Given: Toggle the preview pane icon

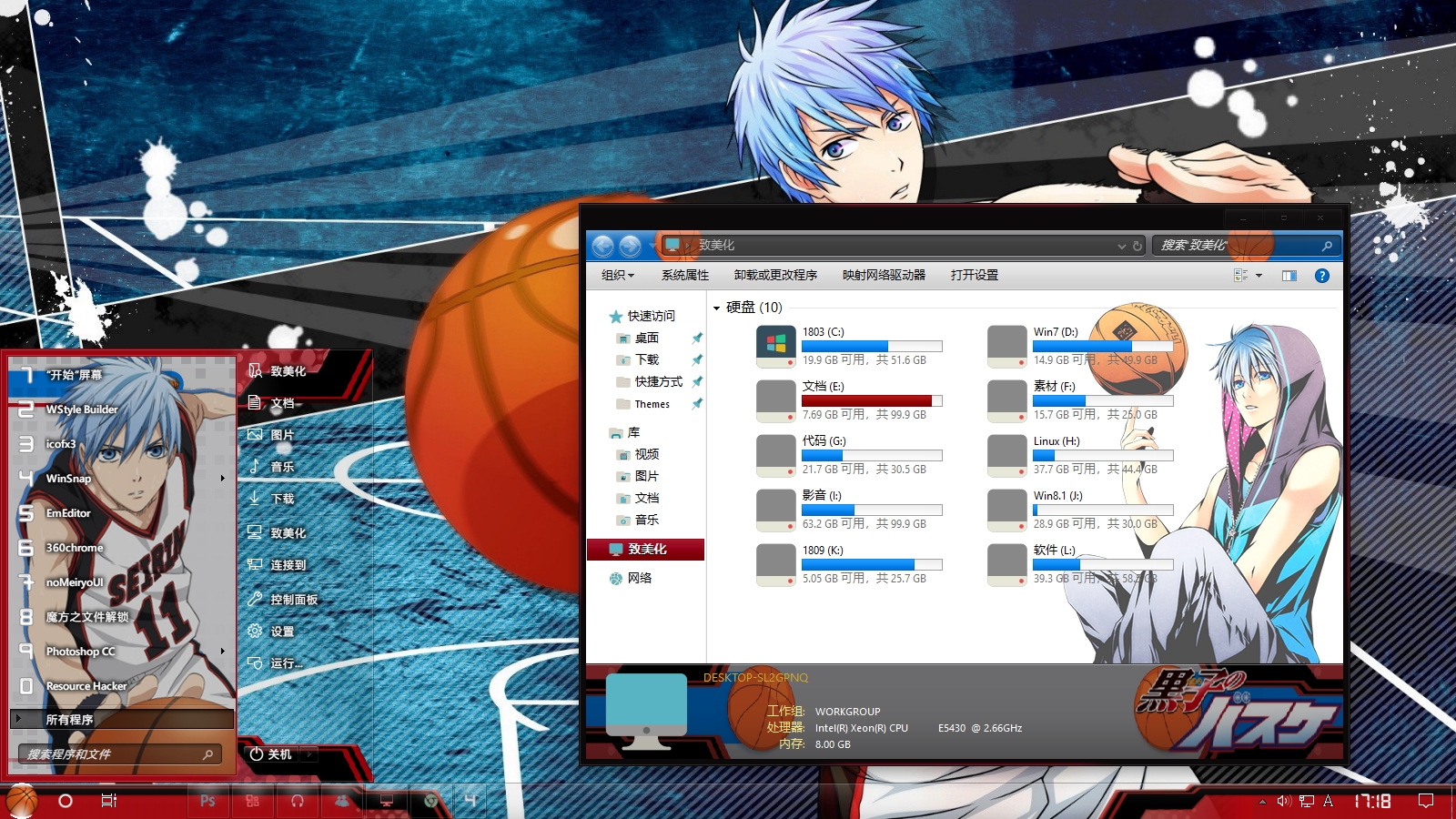Looking at the screenshot, I should click(1289, 276).
